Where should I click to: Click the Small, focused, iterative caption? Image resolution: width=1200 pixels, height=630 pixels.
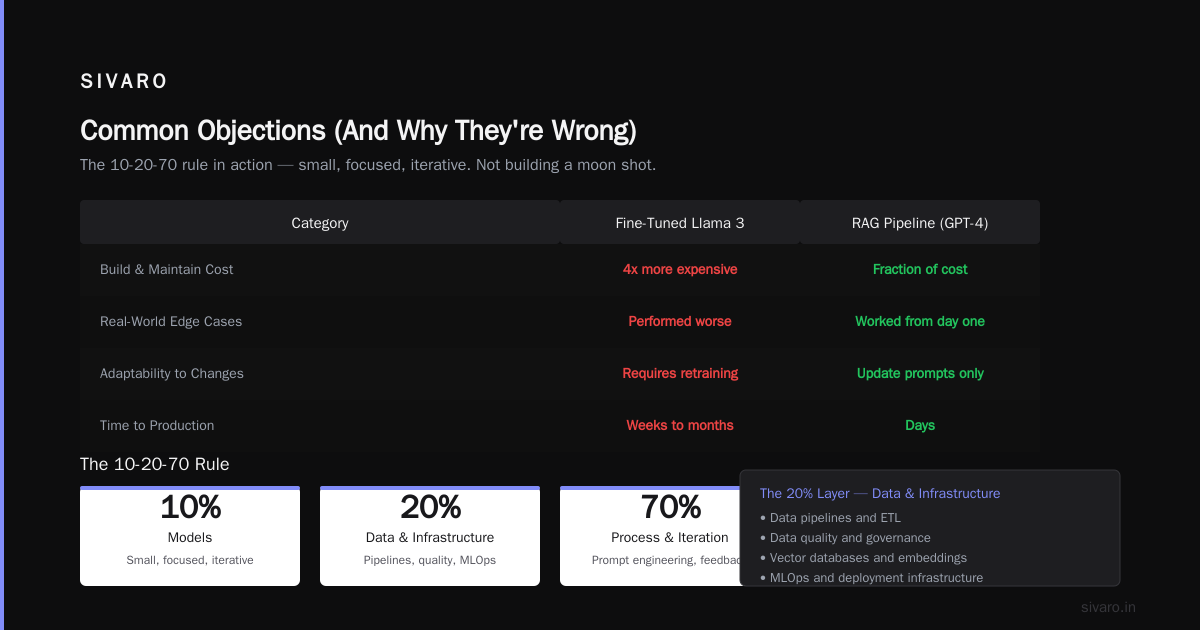click(x=190, y=560)
